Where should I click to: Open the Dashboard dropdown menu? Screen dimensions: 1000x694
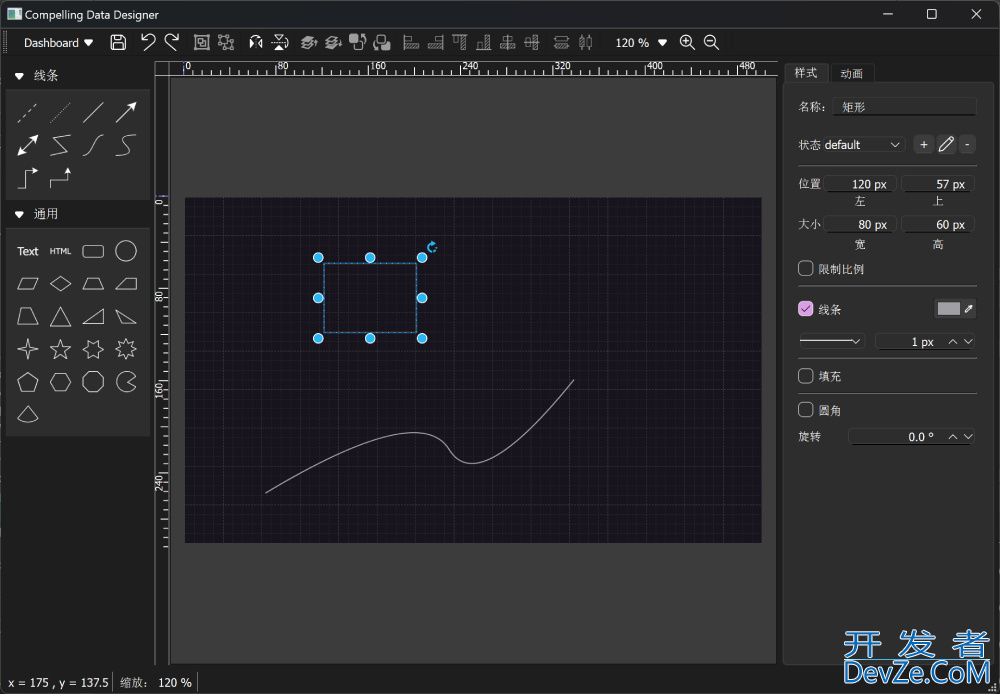[x=59, y=43]
